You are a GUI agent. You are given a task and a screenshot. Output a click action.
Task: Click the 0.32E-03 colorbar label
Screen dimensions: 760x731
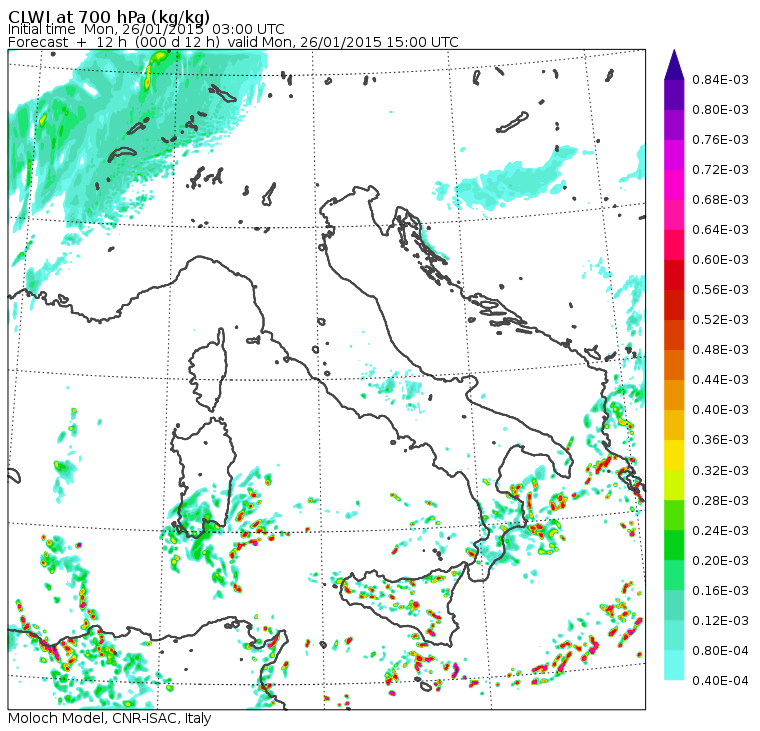[720, 471]
